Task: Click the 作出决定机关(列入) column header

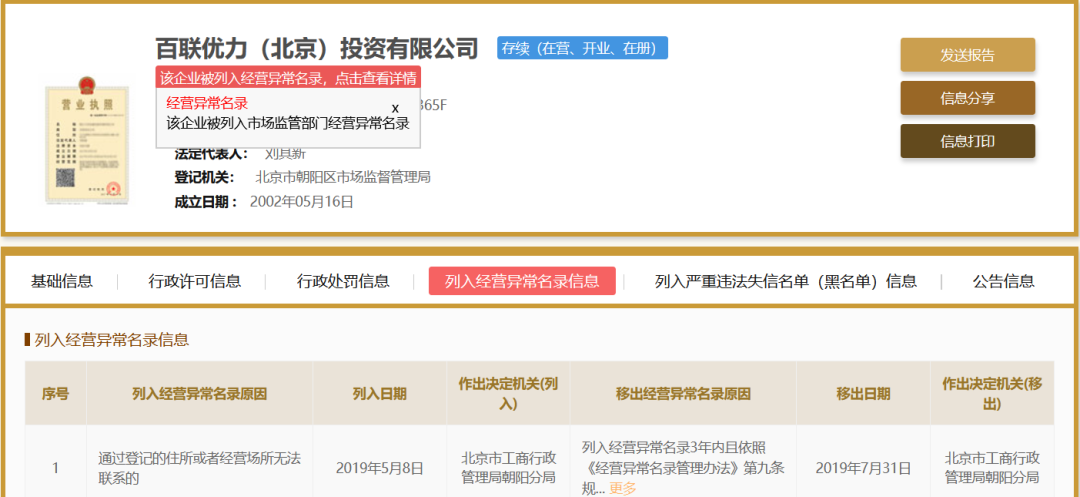Action: (x=508, y=394)
